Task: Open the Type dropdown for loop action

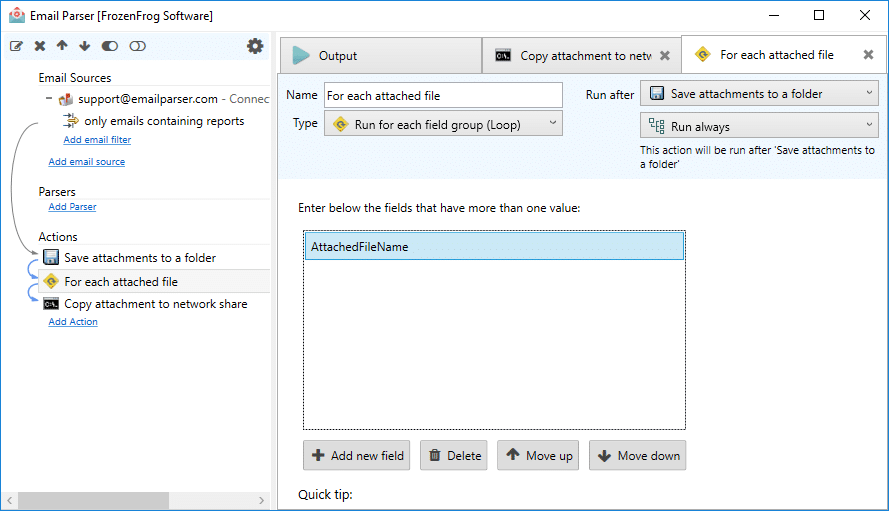Action: pyautogui.click(x=443, y=124)
